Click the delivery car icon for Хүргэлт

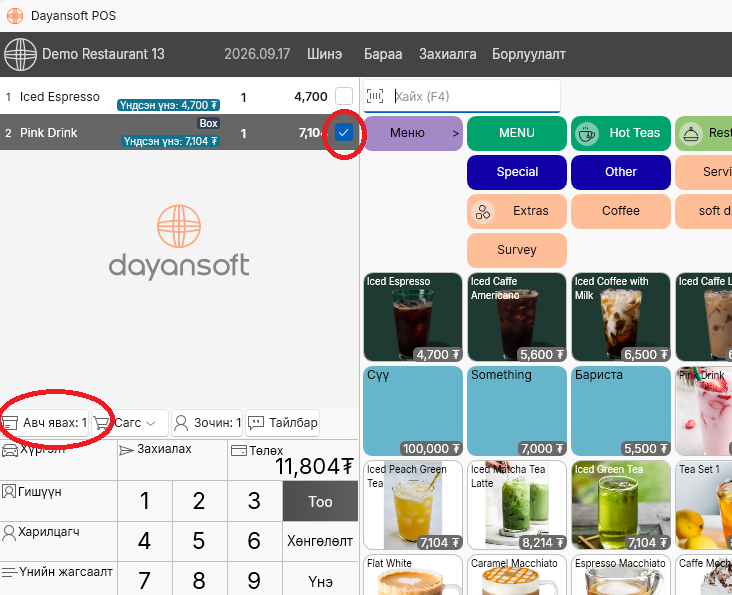pyautogui.click(x=10, y=450)
